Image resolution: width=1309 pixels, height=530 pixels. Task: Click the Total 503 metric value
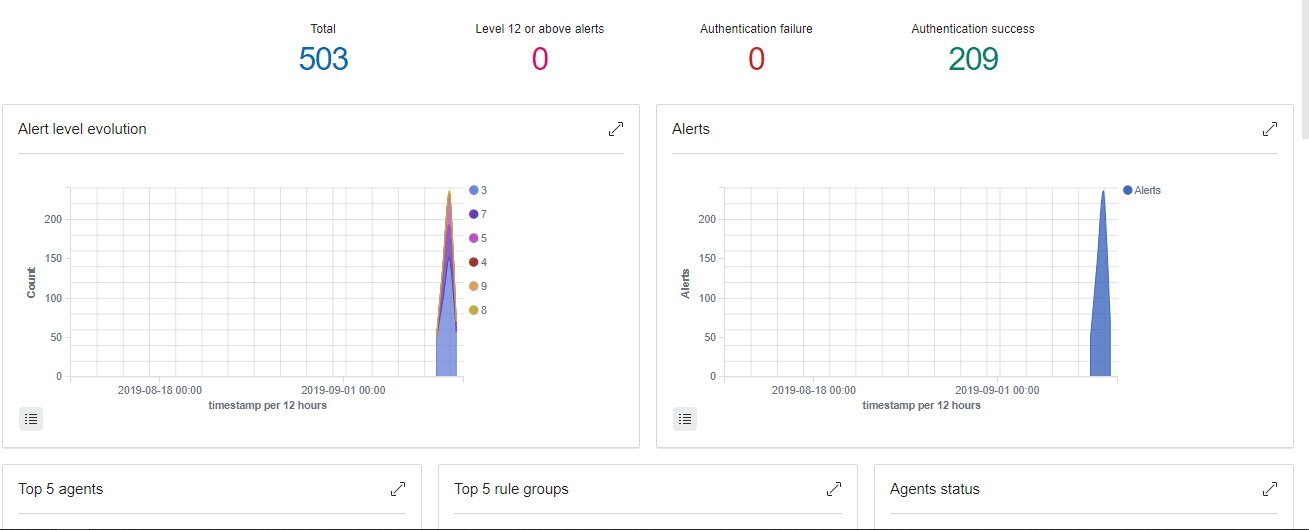point(323,60)
